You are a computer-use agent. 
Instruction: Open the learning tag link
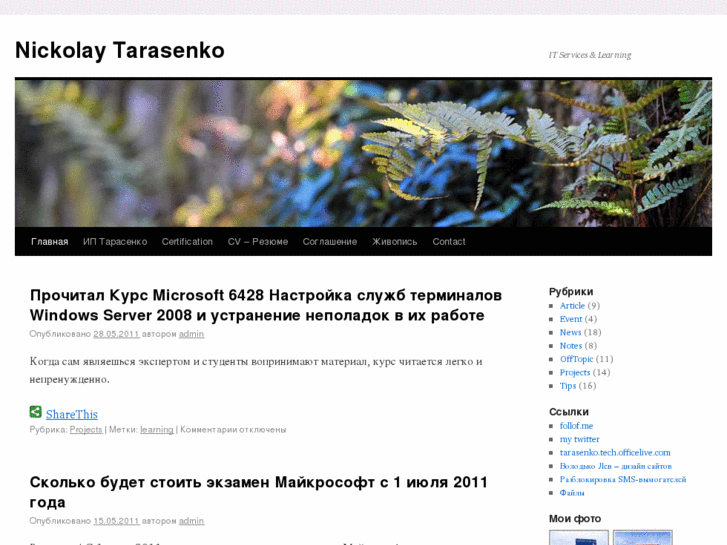pyautogui.click(x=157, y=430)
